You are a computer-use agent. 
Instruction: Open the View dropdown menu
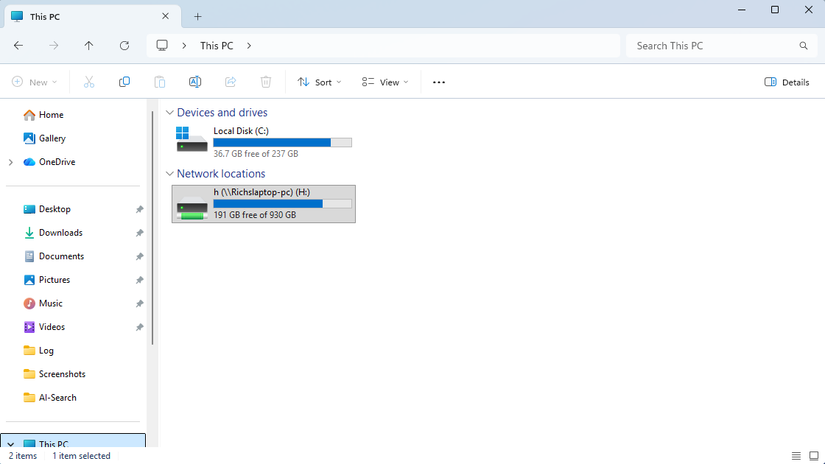tap(385, 82)
